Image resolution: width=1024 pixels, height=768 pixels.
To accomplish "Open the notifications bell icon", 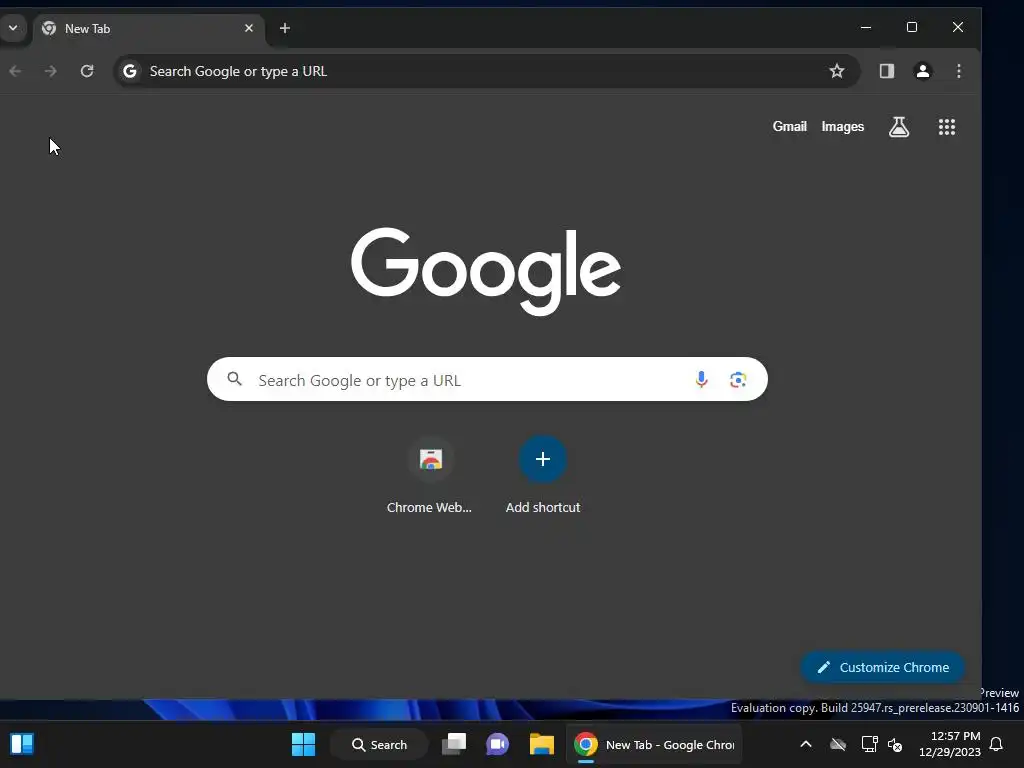I will tap(997, 744).
